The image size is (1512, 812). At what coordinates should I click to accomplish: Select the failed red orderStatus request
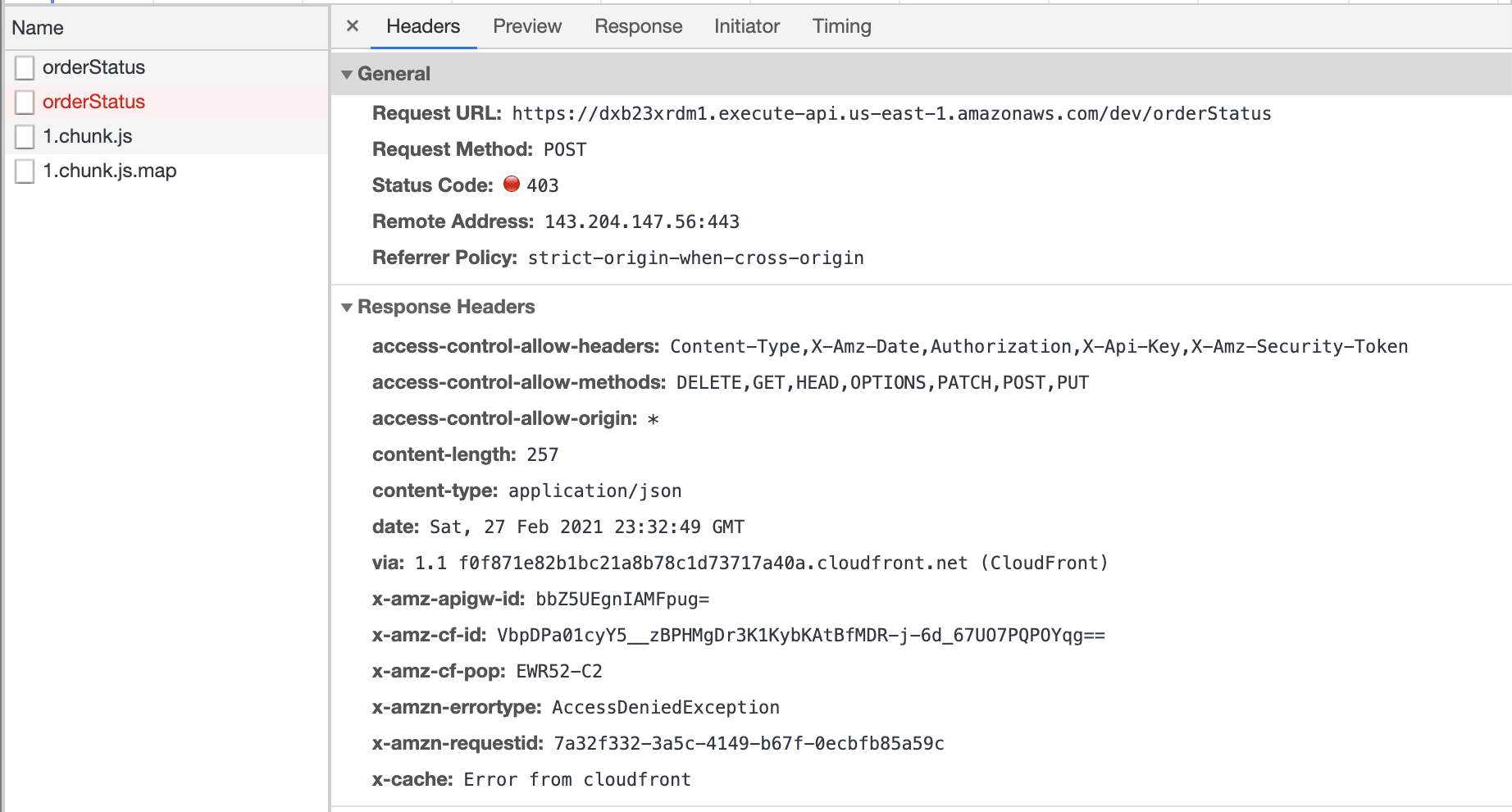[x=166, y=102]
